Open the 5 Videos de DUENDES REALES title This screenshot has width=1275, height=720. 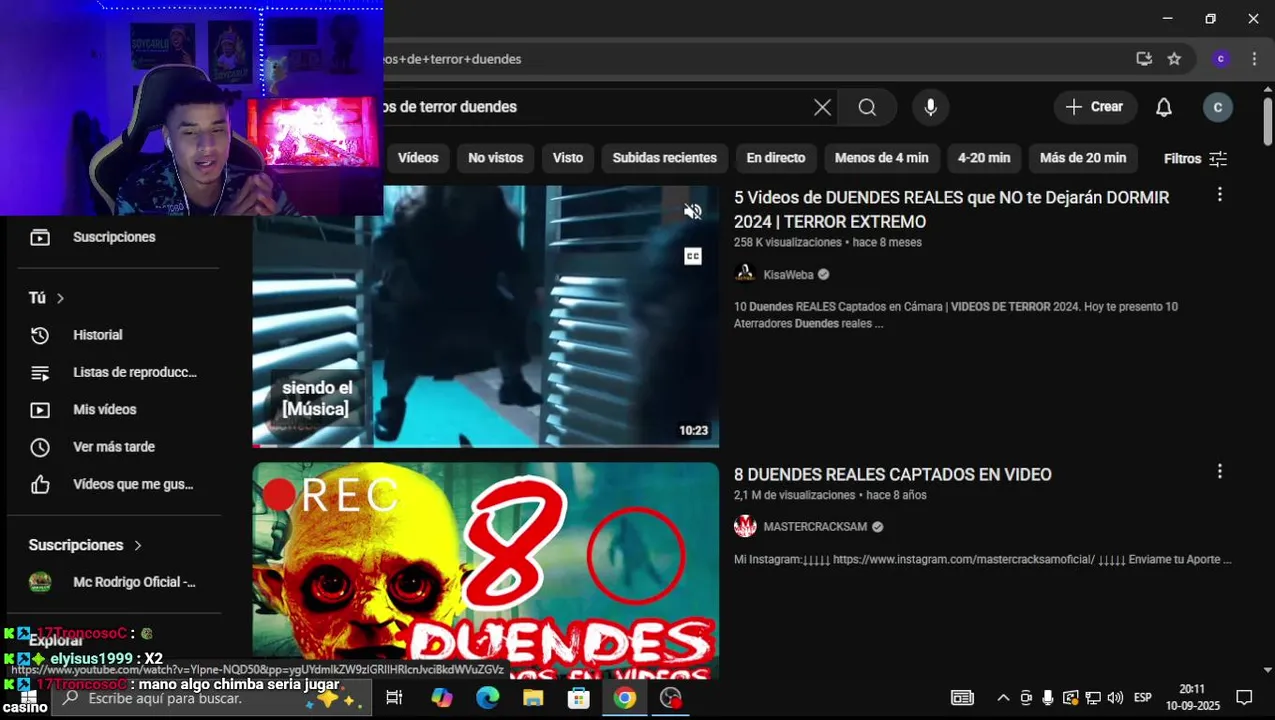click(951, 209)
